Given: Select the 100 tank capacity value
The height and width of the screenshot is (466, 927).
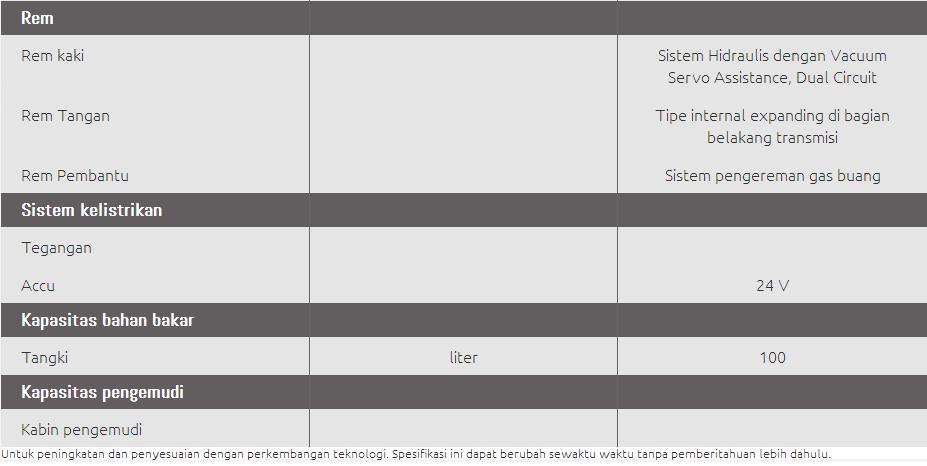Looking at the screenshot, I should point(772,358).
